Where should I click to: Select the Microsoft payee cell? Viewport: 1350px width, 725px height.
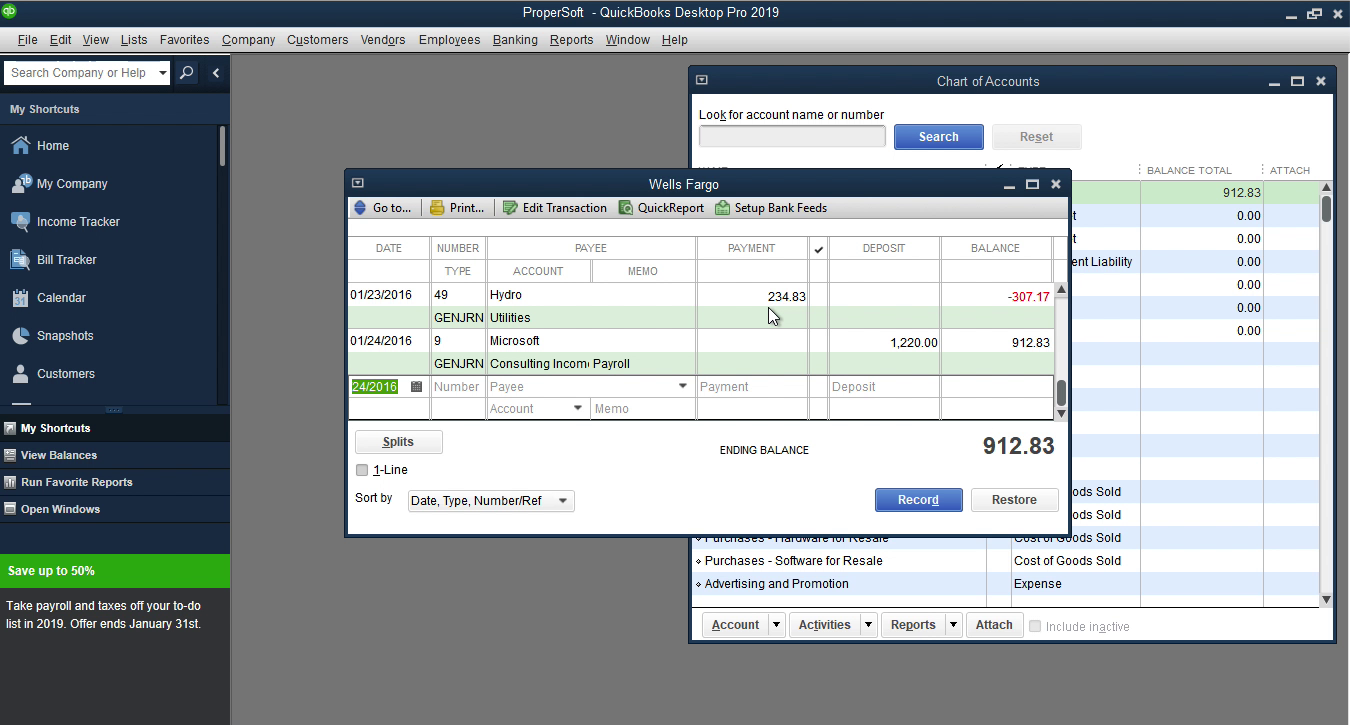click(591, 341)
